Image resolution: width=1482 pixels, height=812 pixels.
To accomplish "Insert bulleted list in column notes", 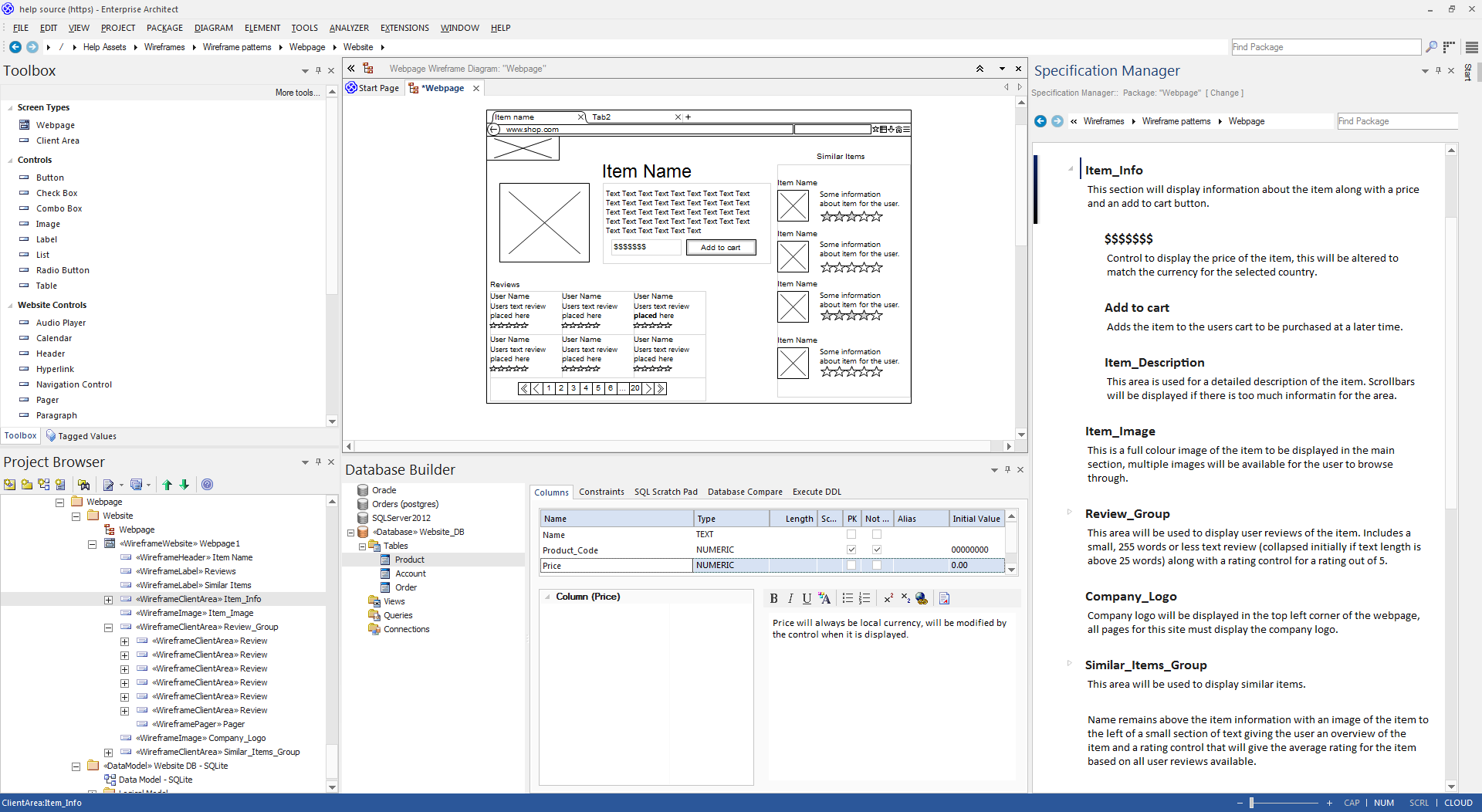I will pos(848,598).
